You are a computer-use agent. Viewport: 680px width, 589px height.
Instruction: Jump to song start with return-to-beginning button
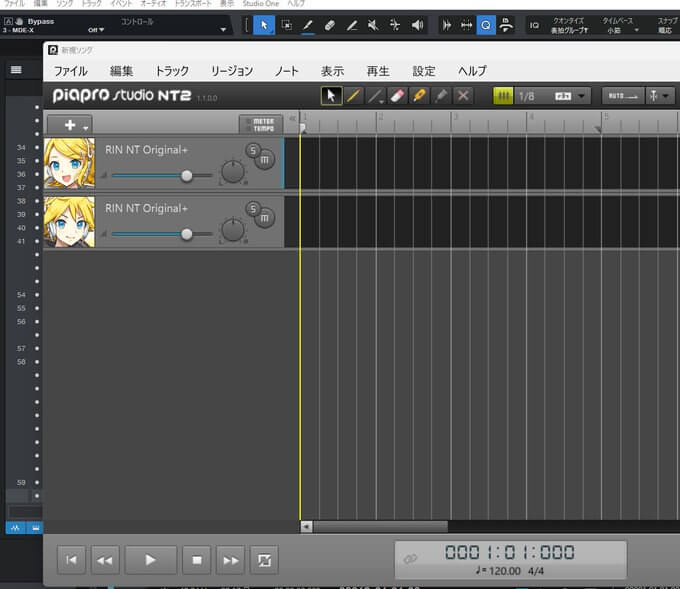(x=70, y=560)
